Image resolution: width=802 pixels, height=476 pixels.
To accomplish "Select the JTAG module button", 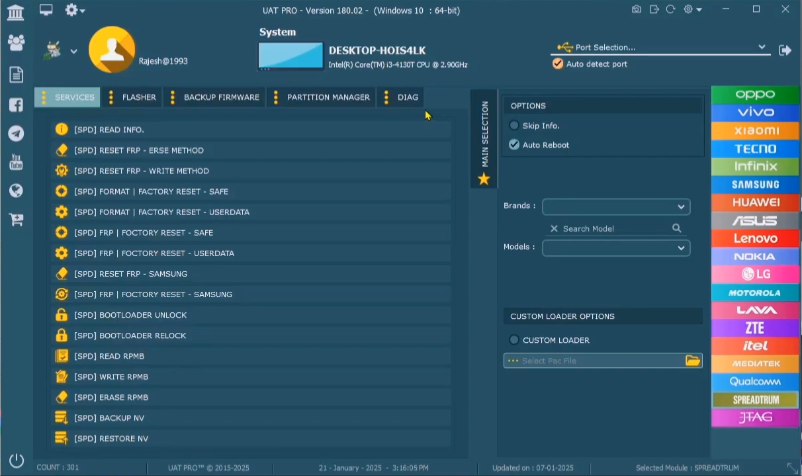I will point(755,418).
